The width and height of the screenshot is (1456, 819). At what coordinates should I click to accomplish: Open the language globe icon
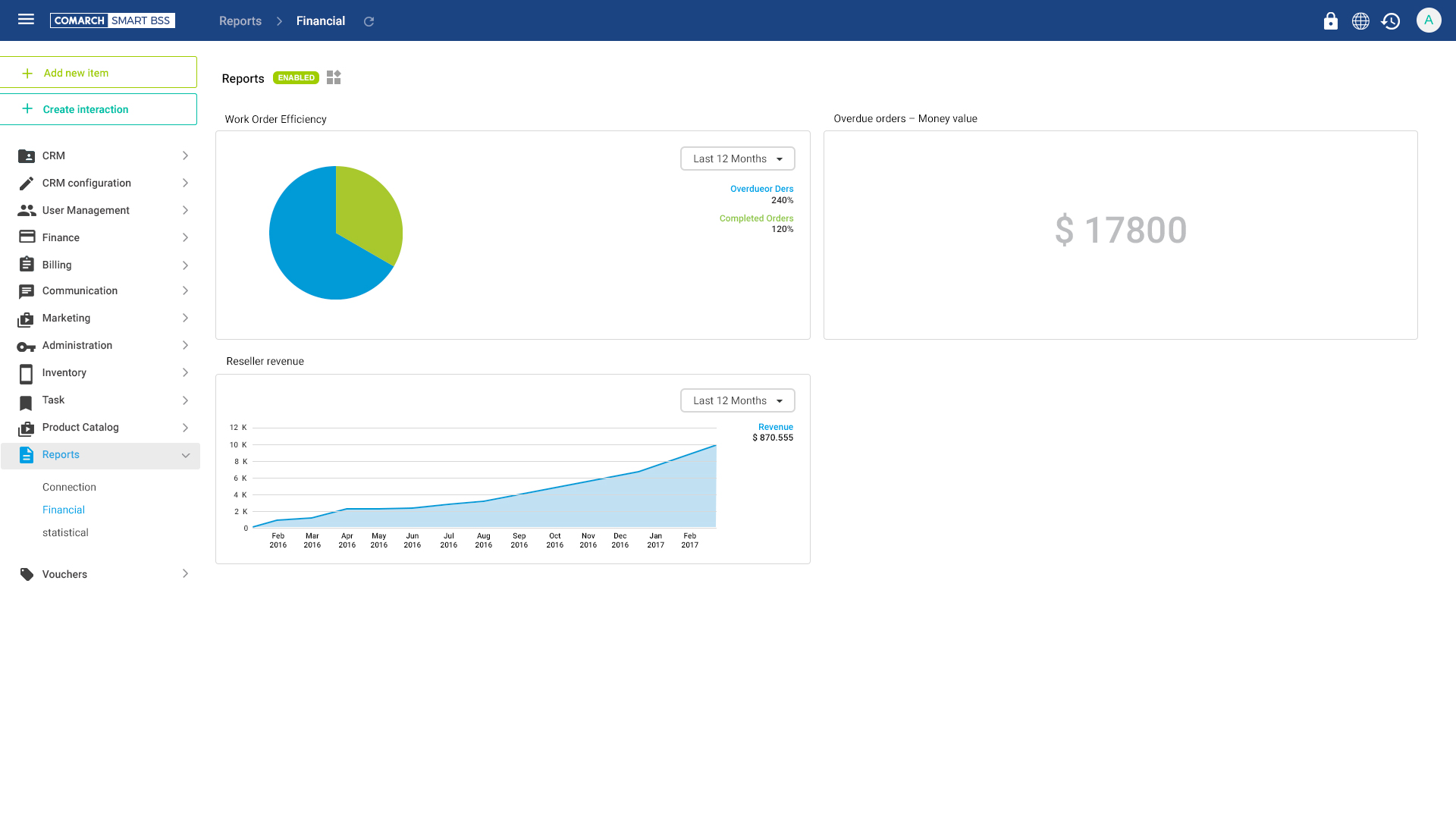pos(1360,21)
